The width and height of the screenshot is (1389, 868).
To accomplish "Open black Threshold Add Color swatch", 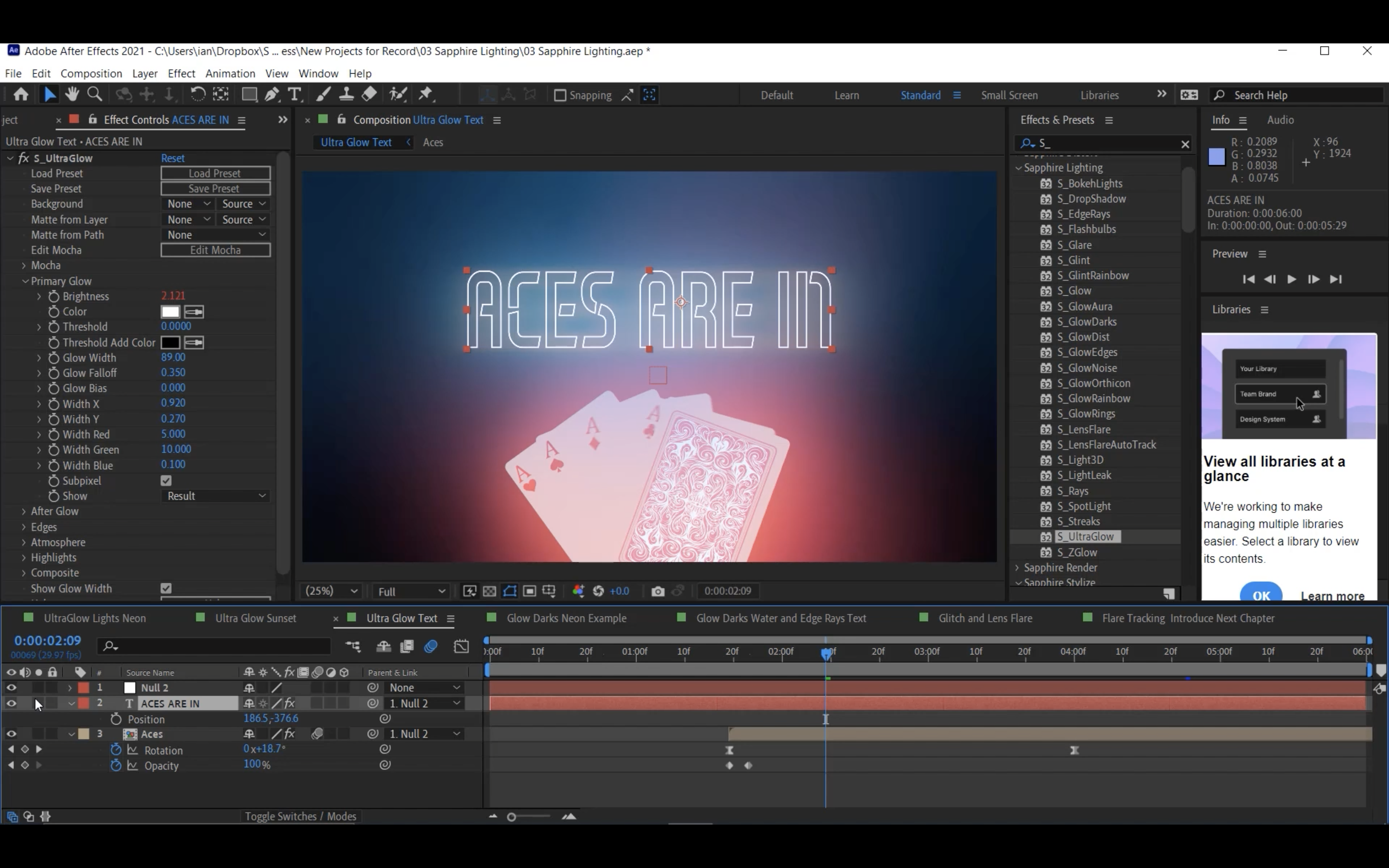I will click(171, 343).
